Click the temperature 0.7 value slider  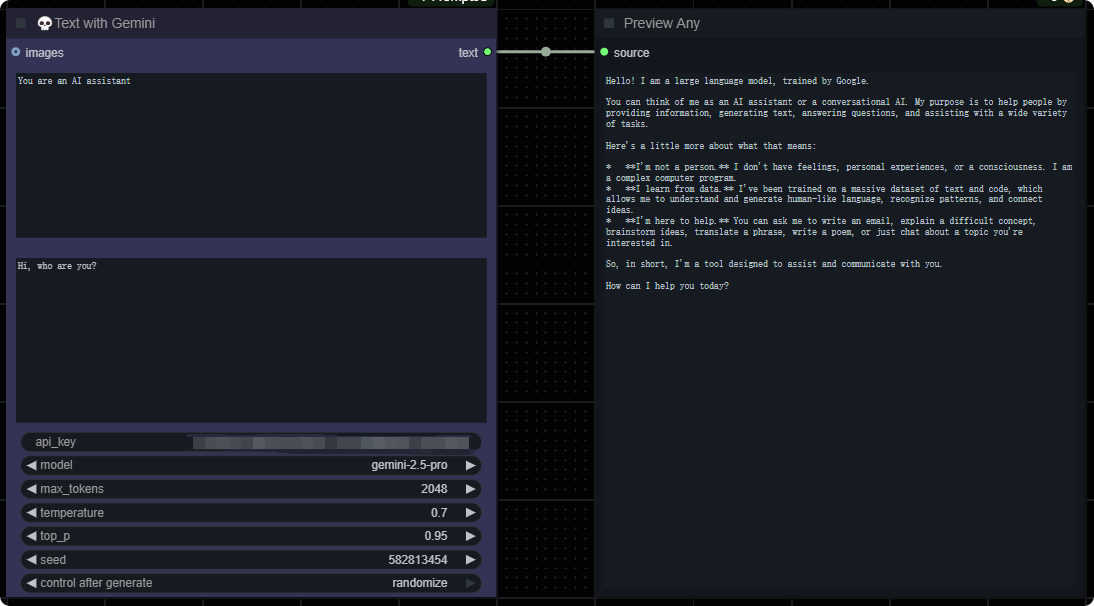pos(250,513)
